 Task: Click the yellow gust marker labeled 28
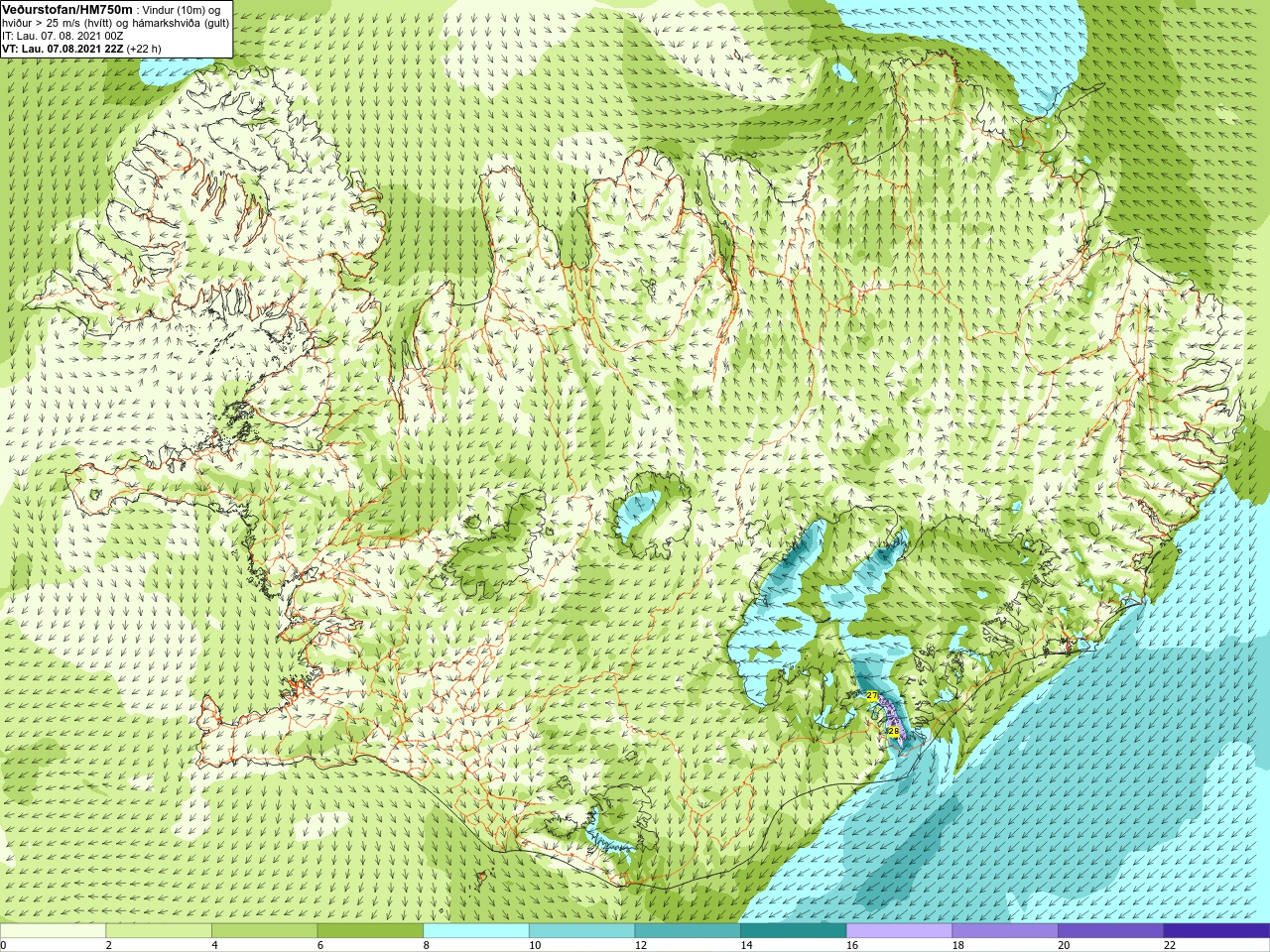(x=893, y=732)
